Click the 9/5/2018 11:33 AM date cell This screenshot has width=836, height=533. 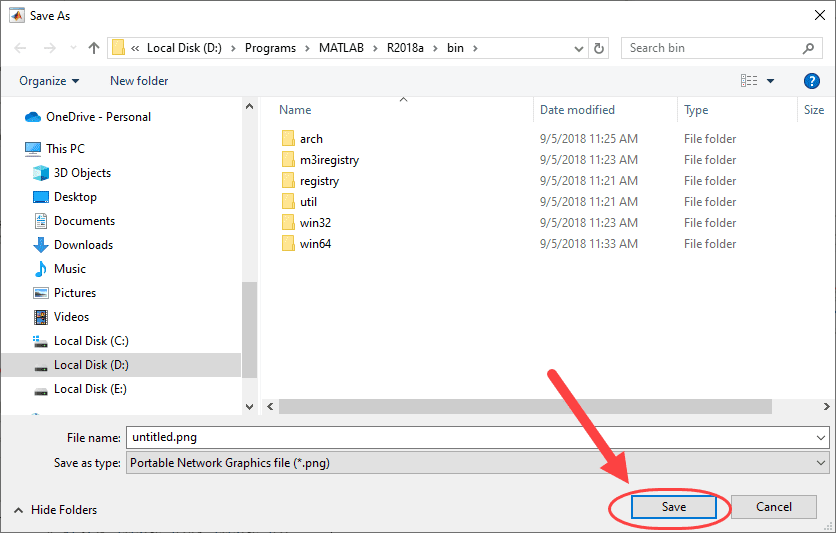589,244
